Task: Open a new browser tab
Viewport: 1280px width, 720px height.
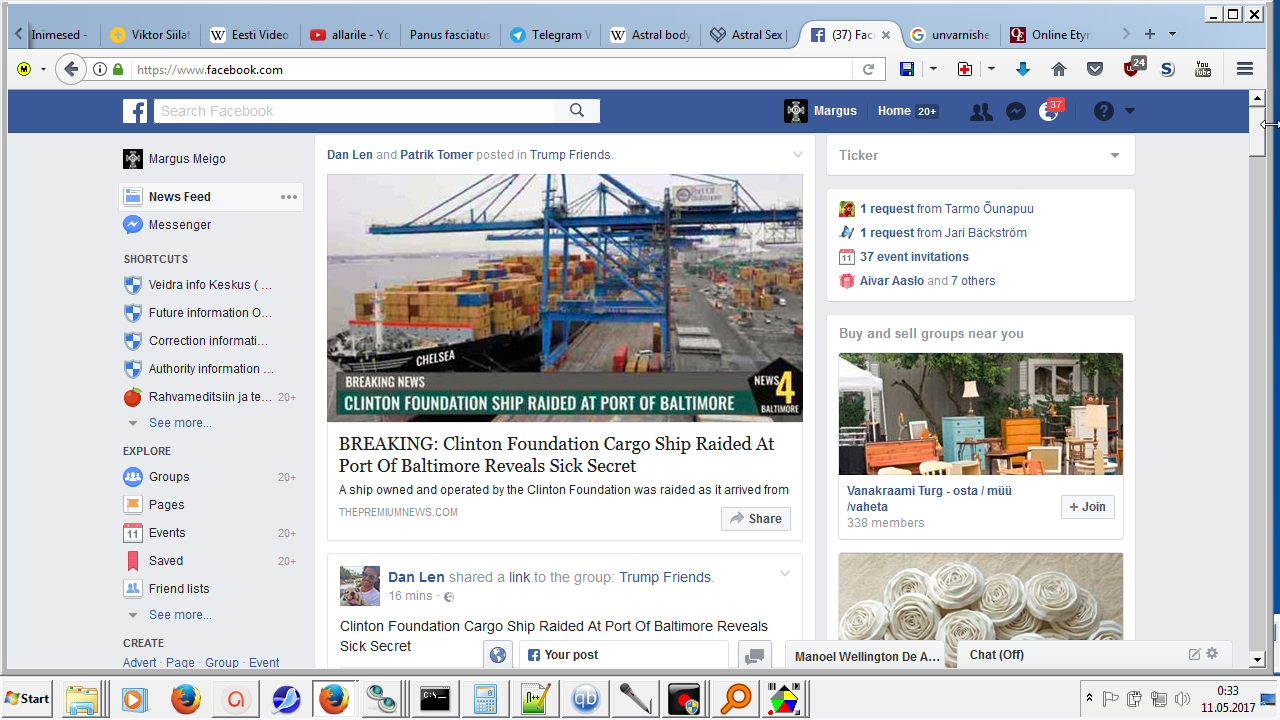Action: 1150,34
